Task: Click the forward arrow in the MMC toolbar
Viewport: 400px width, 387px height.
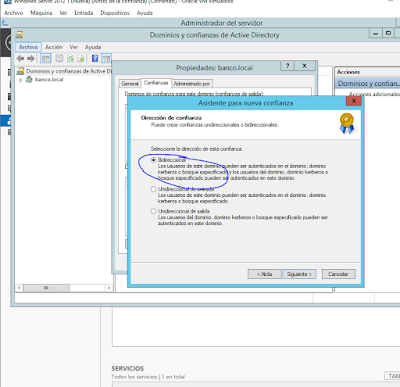Action: [x=31, y=59]
